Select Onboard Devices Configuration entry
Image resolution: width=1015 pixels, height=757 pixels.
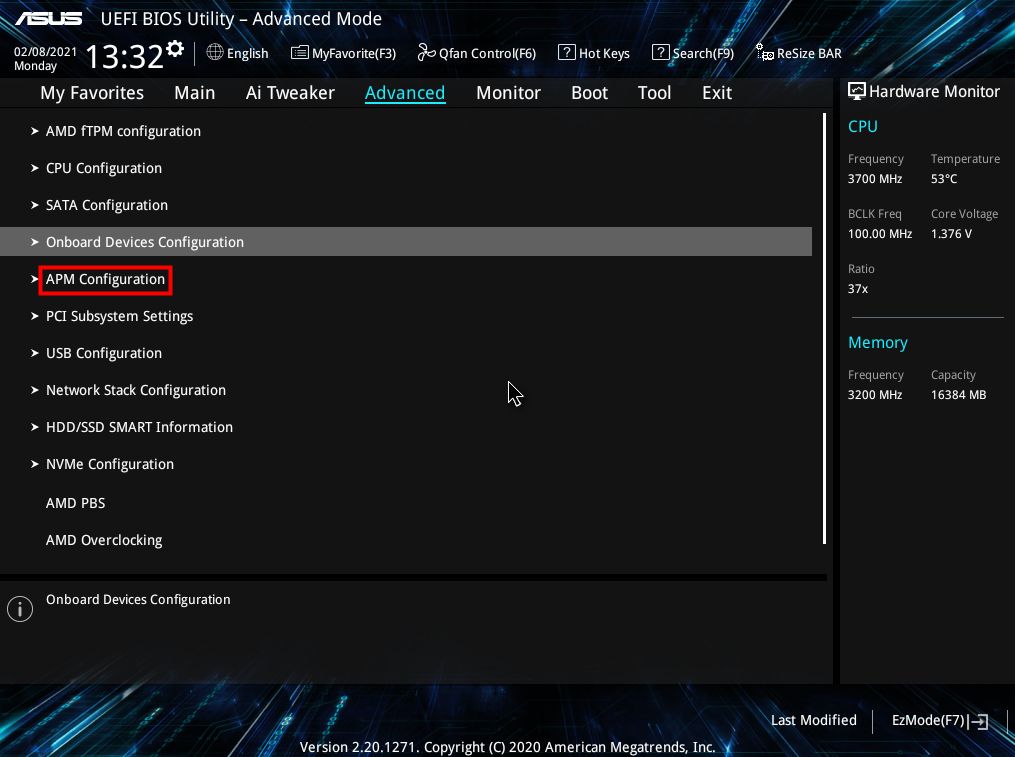click(x=406, y=242)
